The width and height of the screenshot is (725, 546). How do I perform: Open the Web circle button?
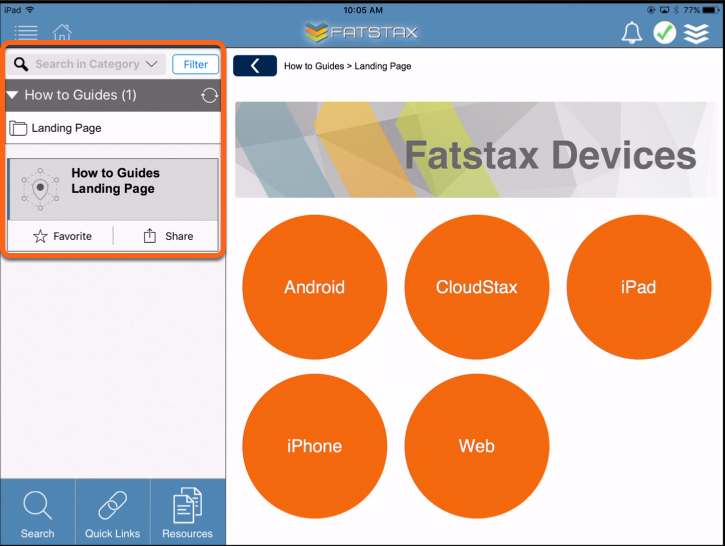tap(477, 446)
